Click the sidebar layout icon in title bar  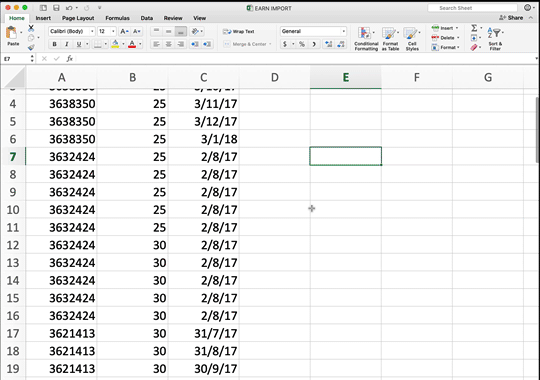(x=43, y=8)
